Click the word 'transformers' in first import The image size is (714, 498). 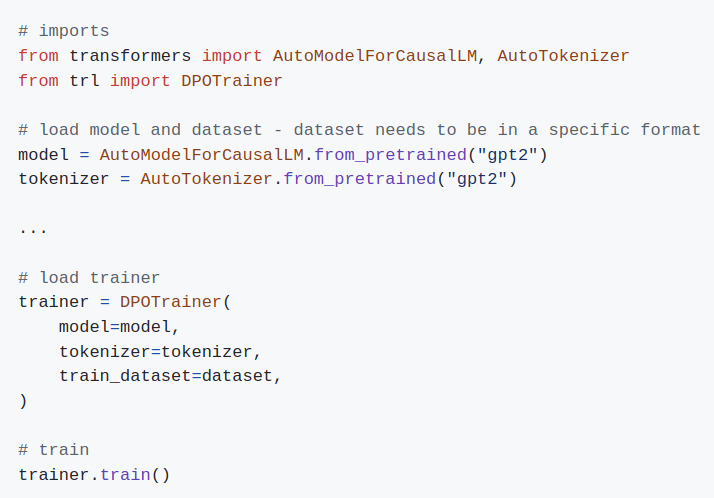(130, 56)
